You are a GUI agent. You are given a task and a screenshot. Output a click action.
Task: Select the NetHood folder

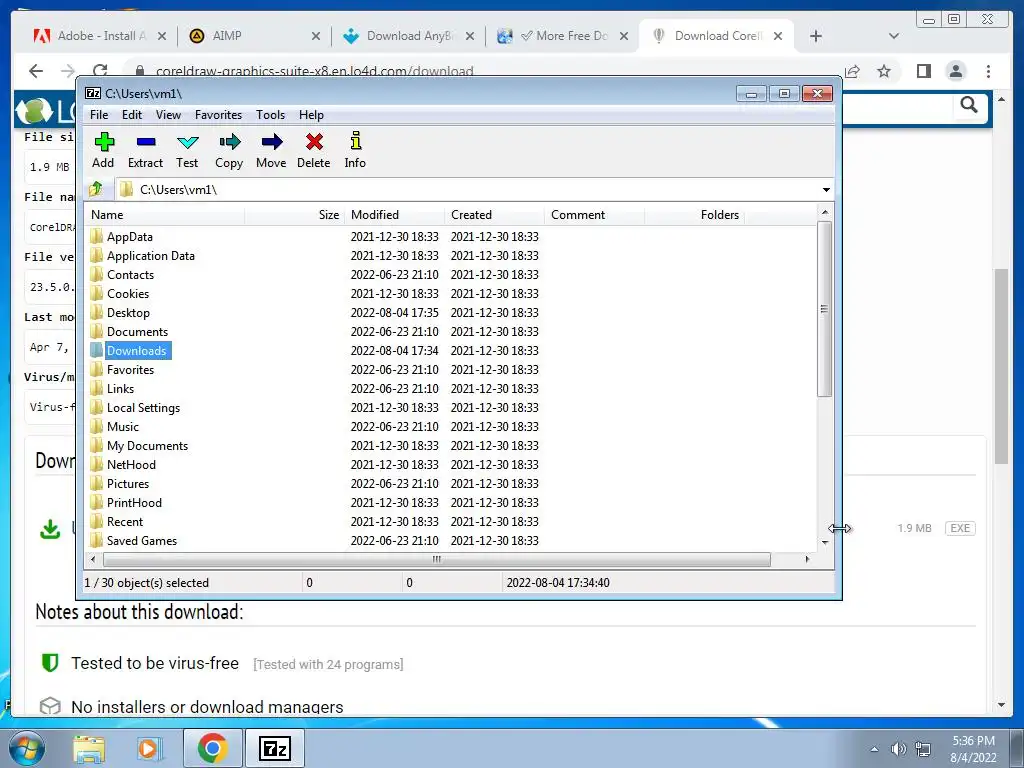131,464
